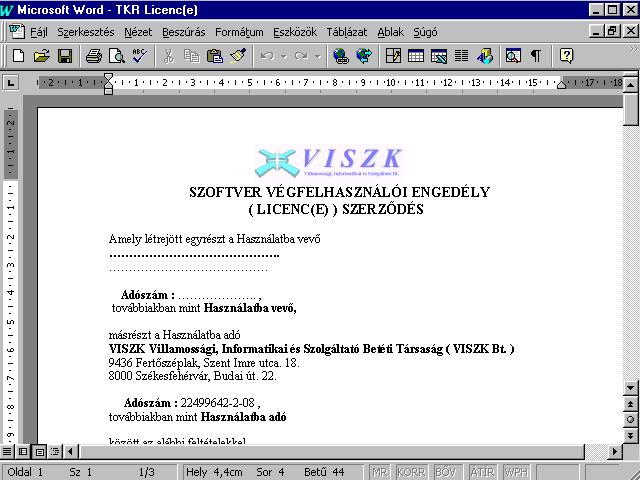
Task: Toggle MR macro recording indicator
Action: [380, 472]
